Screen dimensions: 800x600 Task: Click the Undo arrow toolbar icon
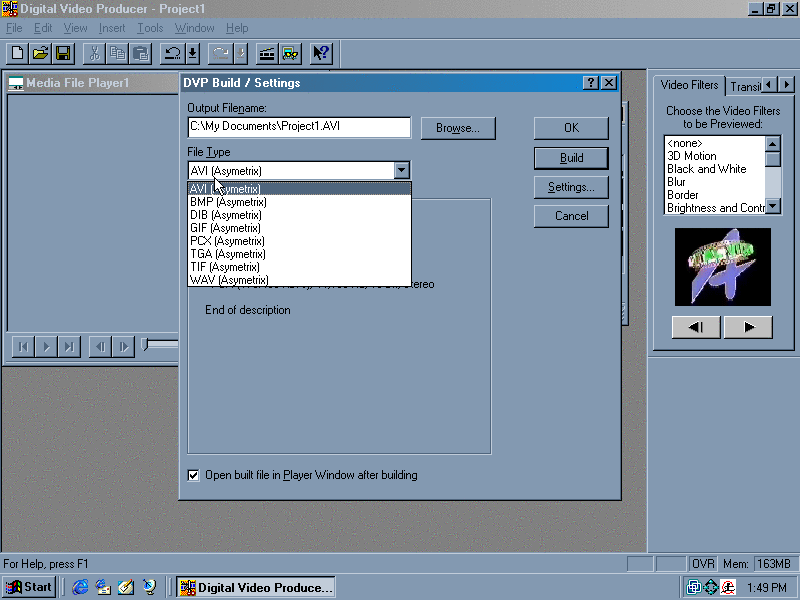[x=172, y=53]
